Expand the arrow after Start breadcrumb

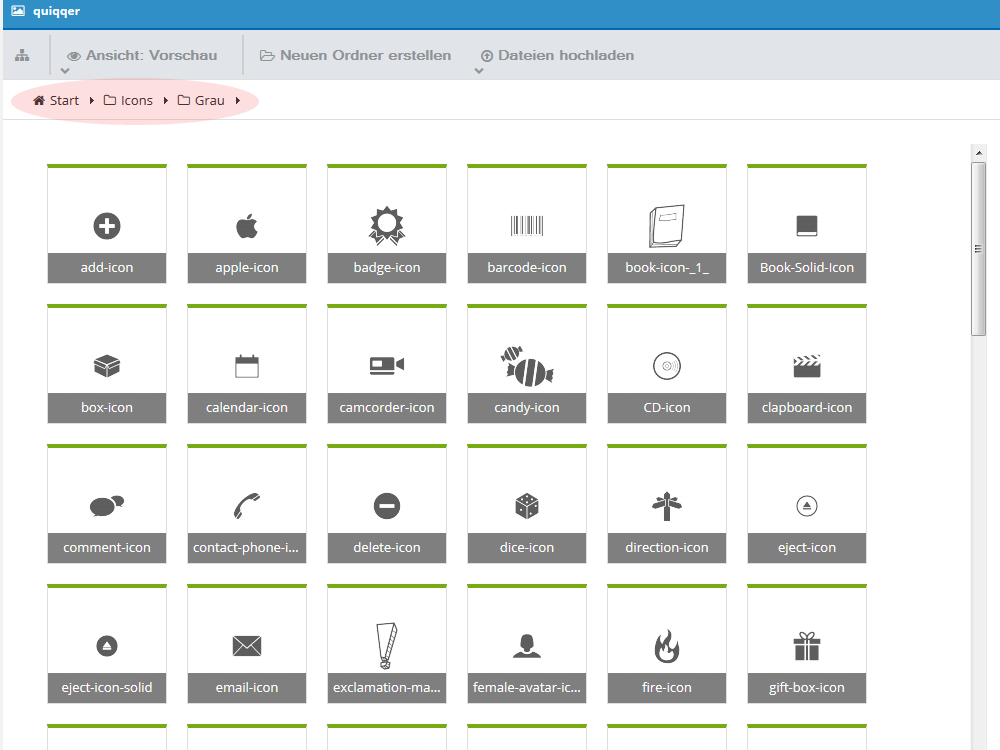[92, 101]
